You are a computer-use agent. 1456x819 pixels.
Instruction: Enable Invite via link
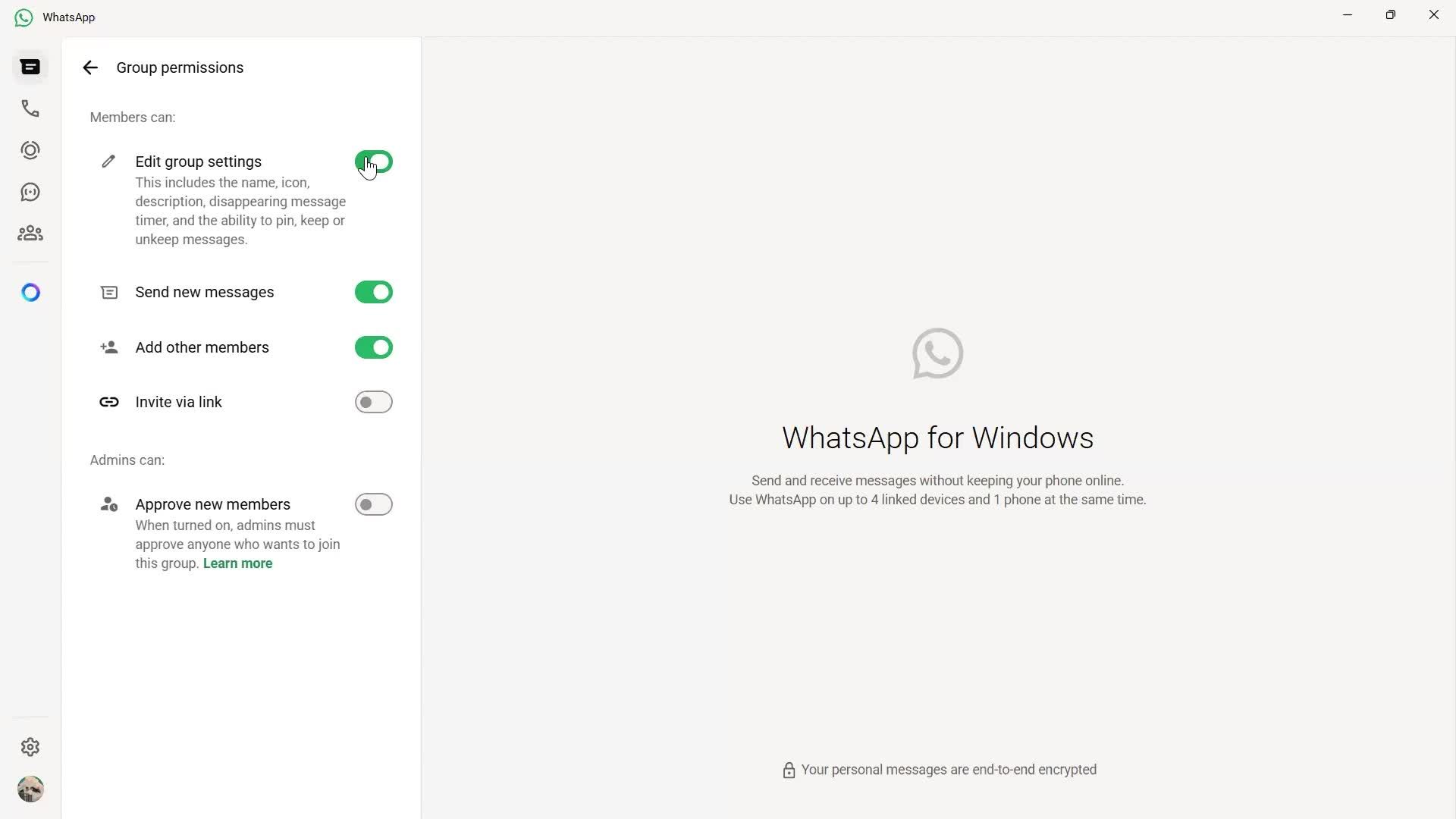373,402
